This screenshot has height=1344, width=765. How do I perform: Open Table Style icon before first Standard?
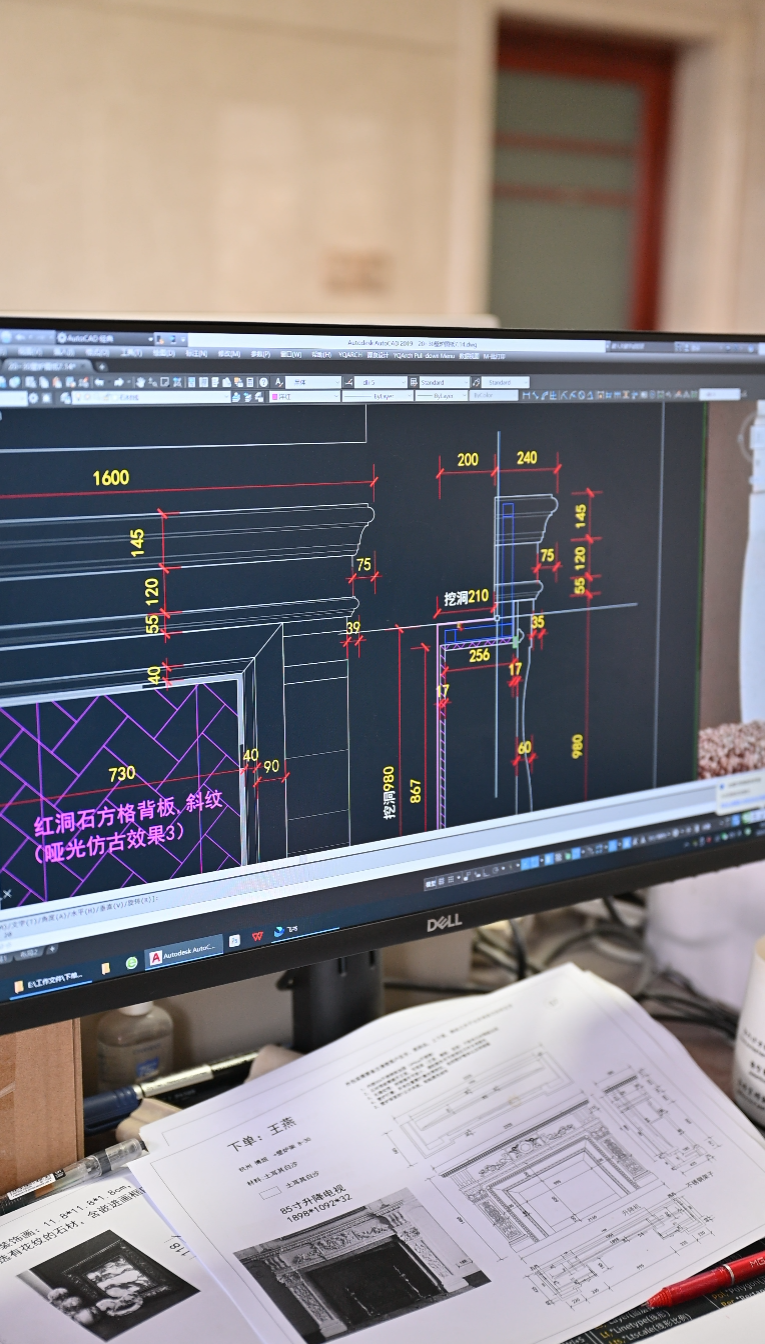point(413,382)
